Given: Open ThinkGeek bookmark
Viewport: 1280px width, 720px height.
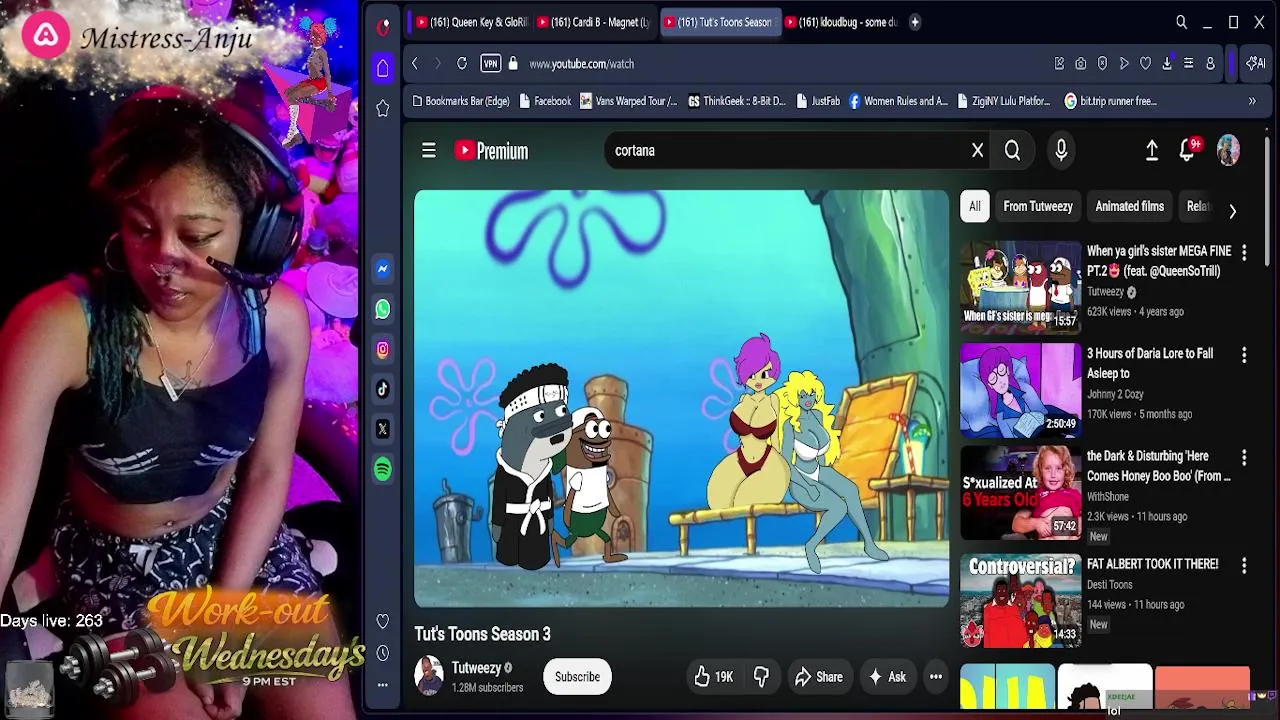Looking at the screenshot, I should (x=736, y=101).
